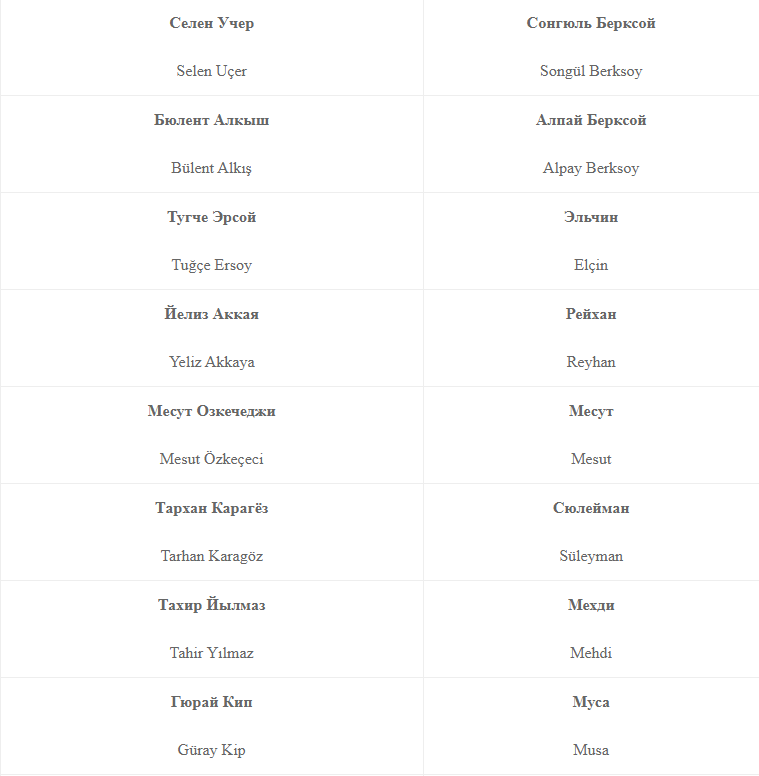
Task: Select the bold text Сонгюль Берксой
Action: [591, 23]
